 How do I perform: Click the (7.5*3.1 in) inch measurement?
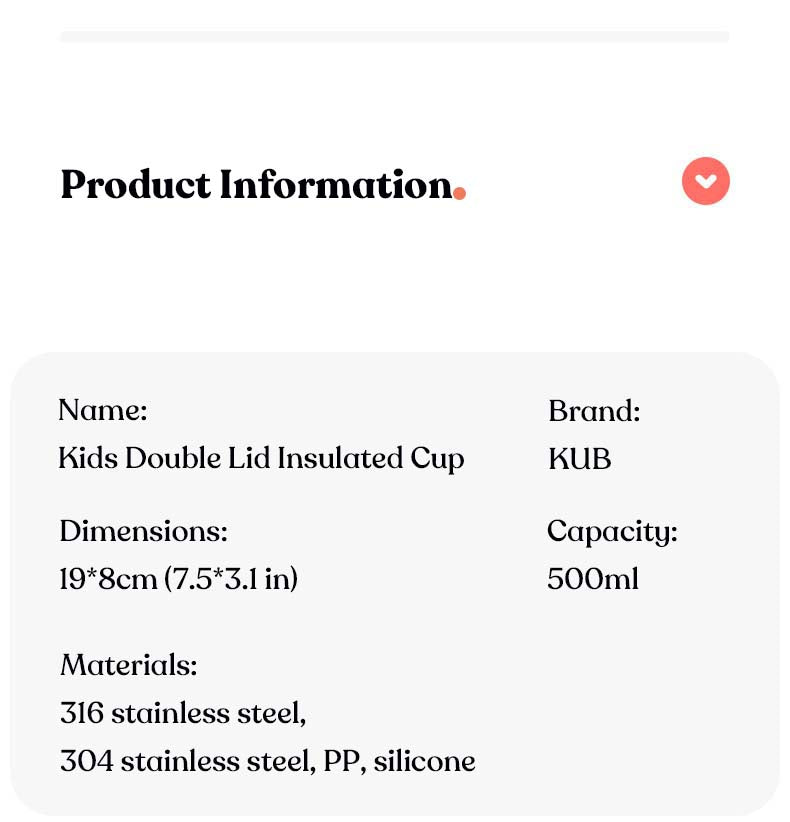click(x=231, y=579)
